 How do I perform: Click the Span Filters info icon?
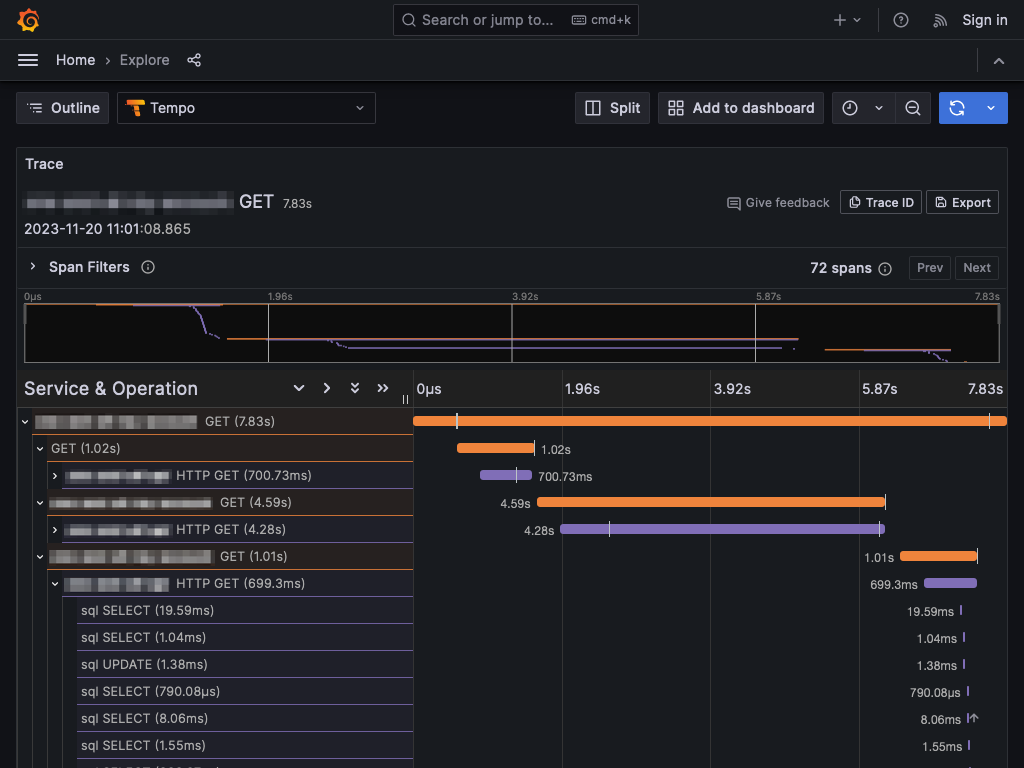(x=148, y=267)
